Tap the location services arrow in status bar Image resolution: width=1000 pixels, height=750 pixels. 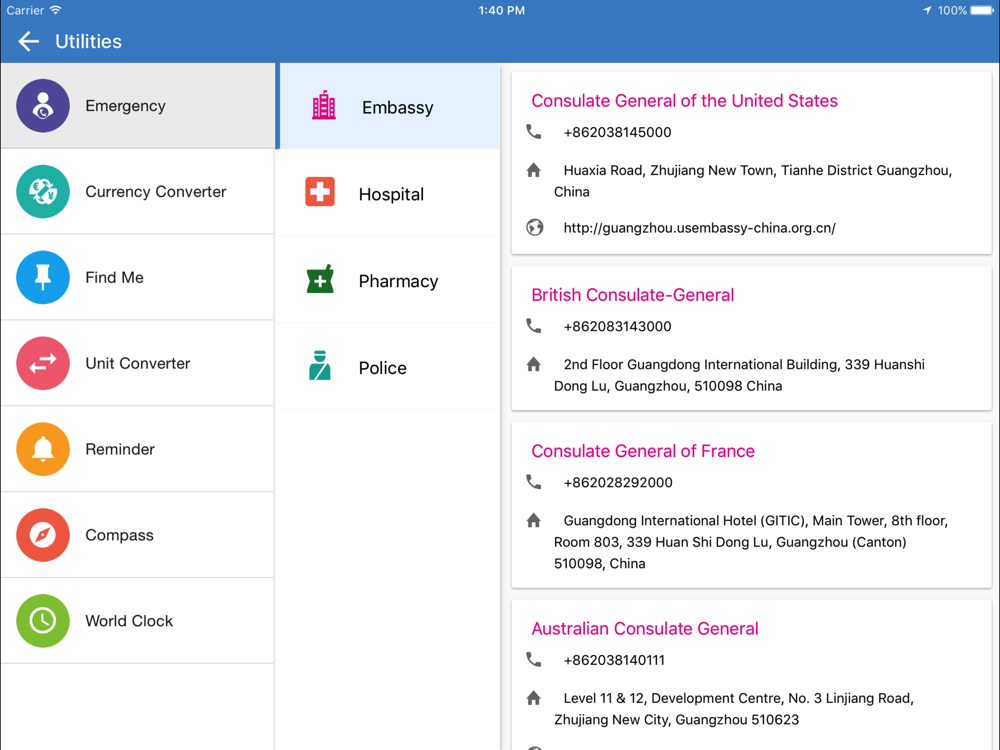[x=927, y=10]
